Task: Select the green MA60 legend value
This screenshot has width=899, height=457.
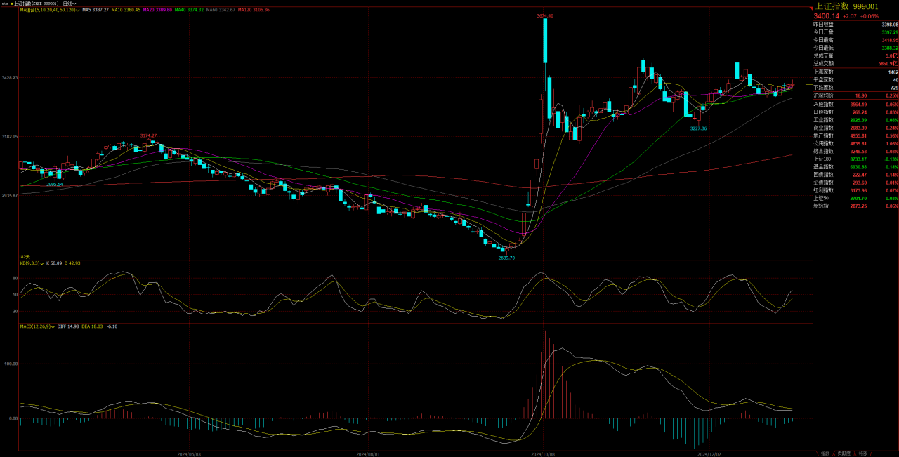Action: coord(189,10)
